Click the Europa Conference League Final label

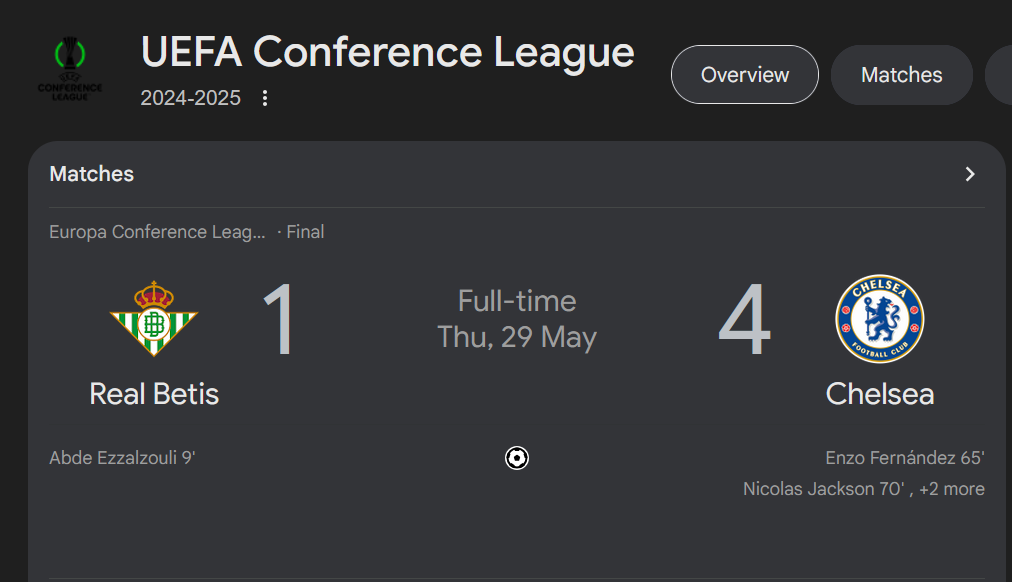(x=187, y=232)
